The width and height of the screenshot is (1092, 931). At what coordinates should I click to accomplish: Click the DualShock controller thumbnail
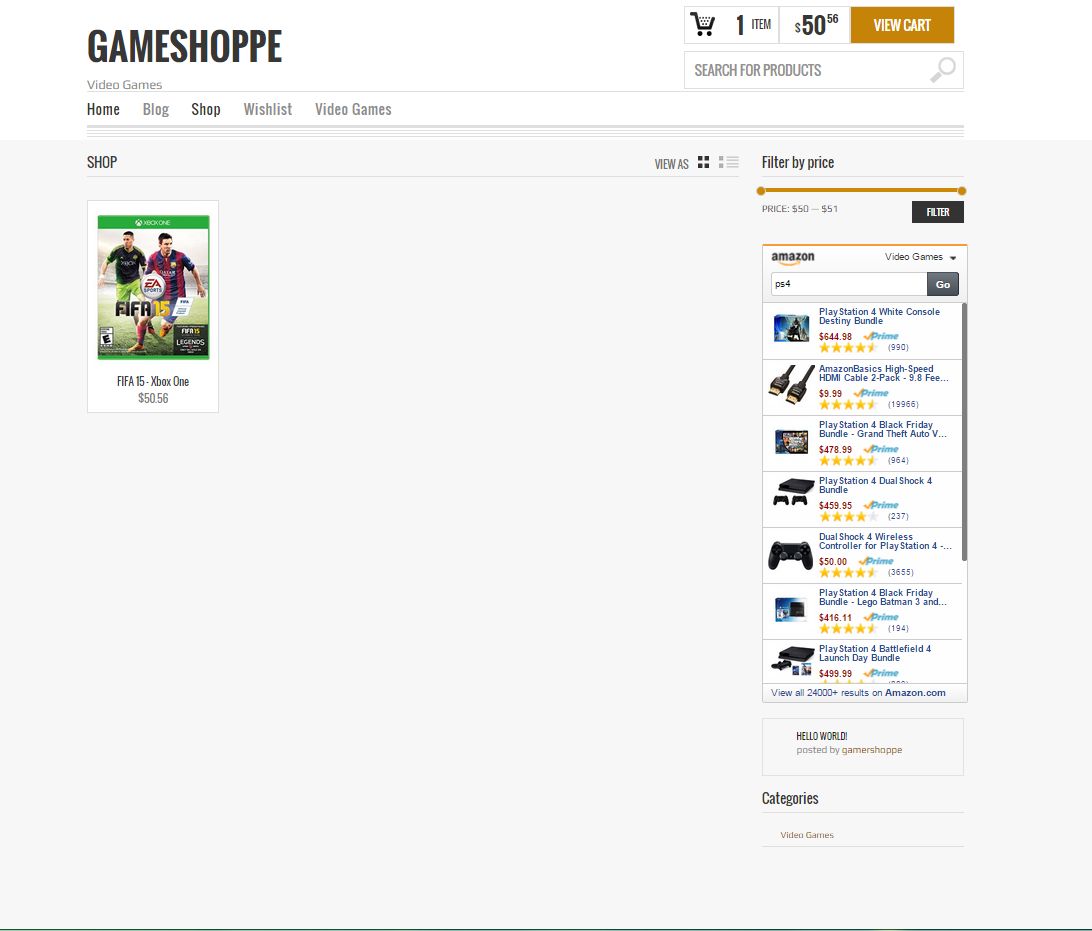(790, 555)
